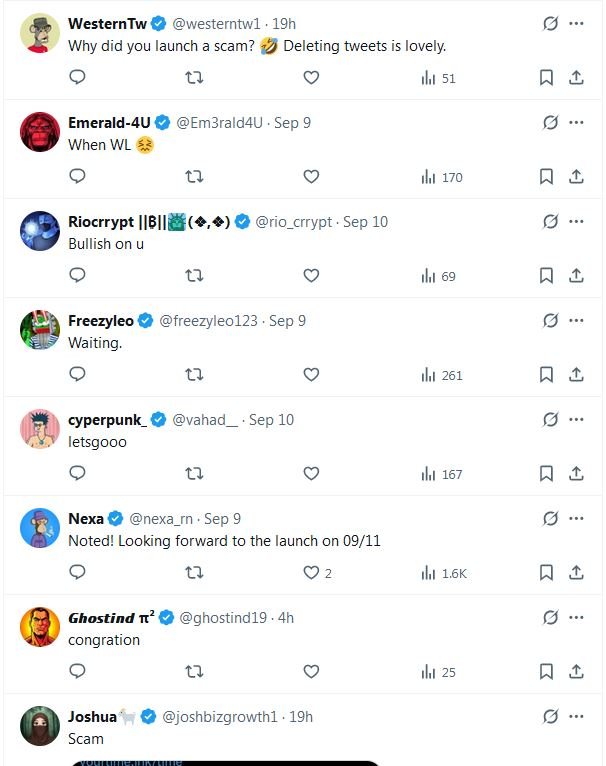Share Nexa's launch reply

[x=576, y=573]
